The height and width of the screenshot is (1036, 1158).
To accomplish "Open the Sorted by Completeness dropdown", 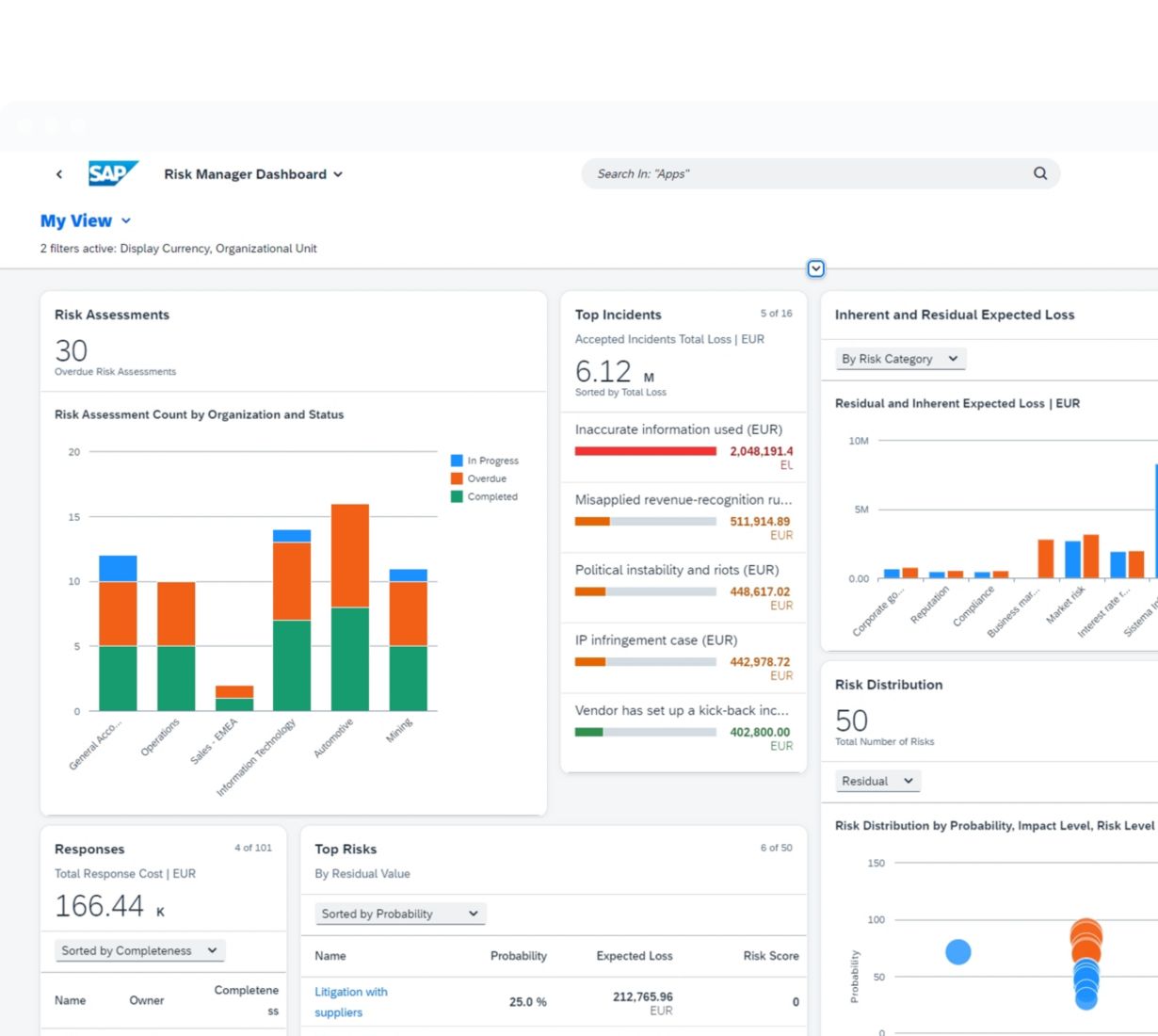I will click(139, 951).
